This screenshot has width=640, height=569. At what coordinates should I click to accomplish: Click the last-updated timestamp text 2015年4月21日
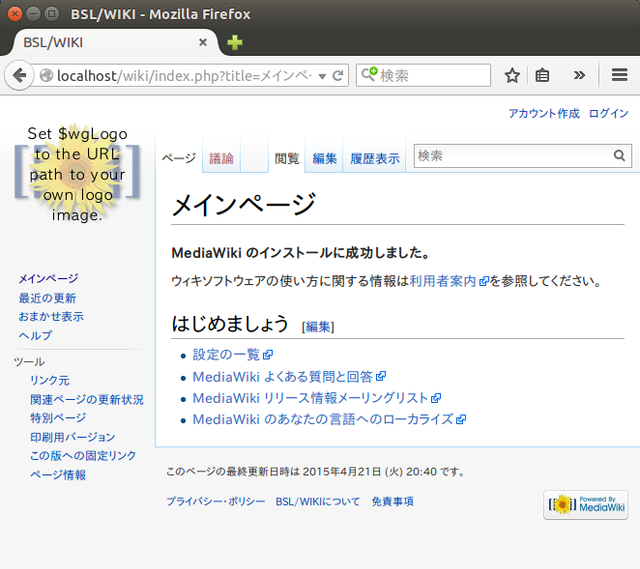pos(342,472)
